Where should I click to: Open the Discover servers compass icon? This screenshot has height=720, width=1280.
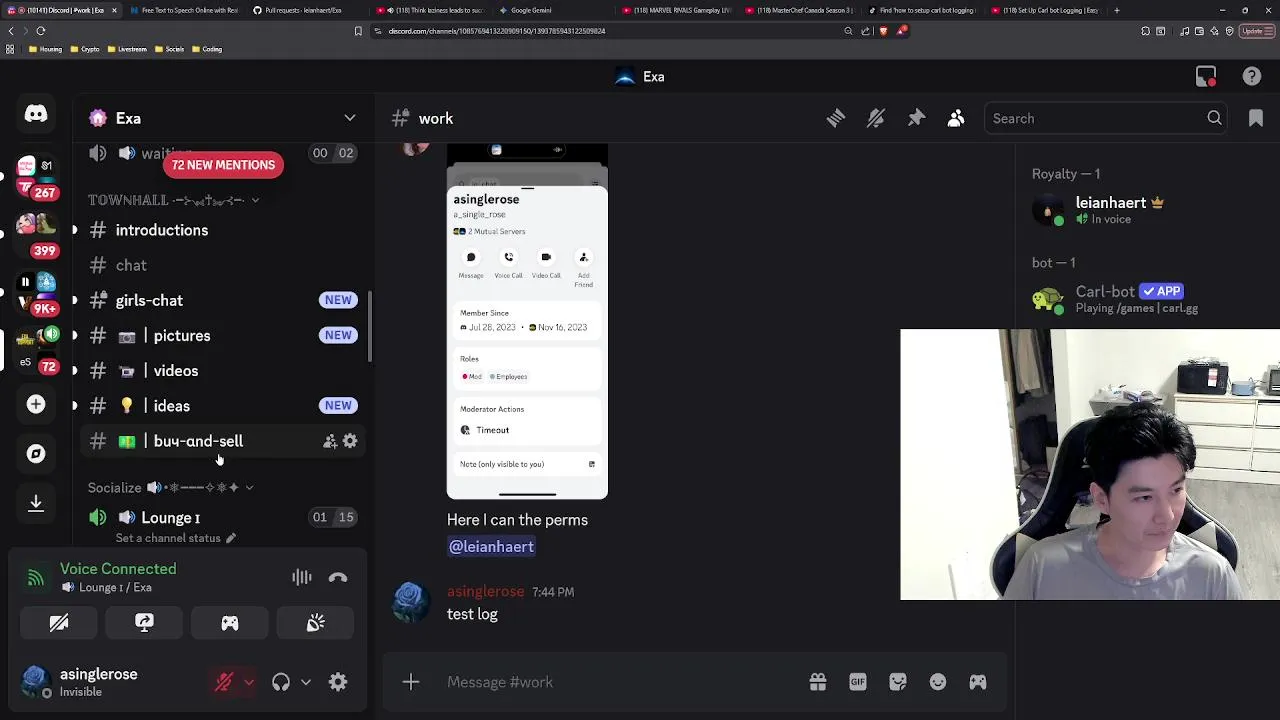(36, 453)
